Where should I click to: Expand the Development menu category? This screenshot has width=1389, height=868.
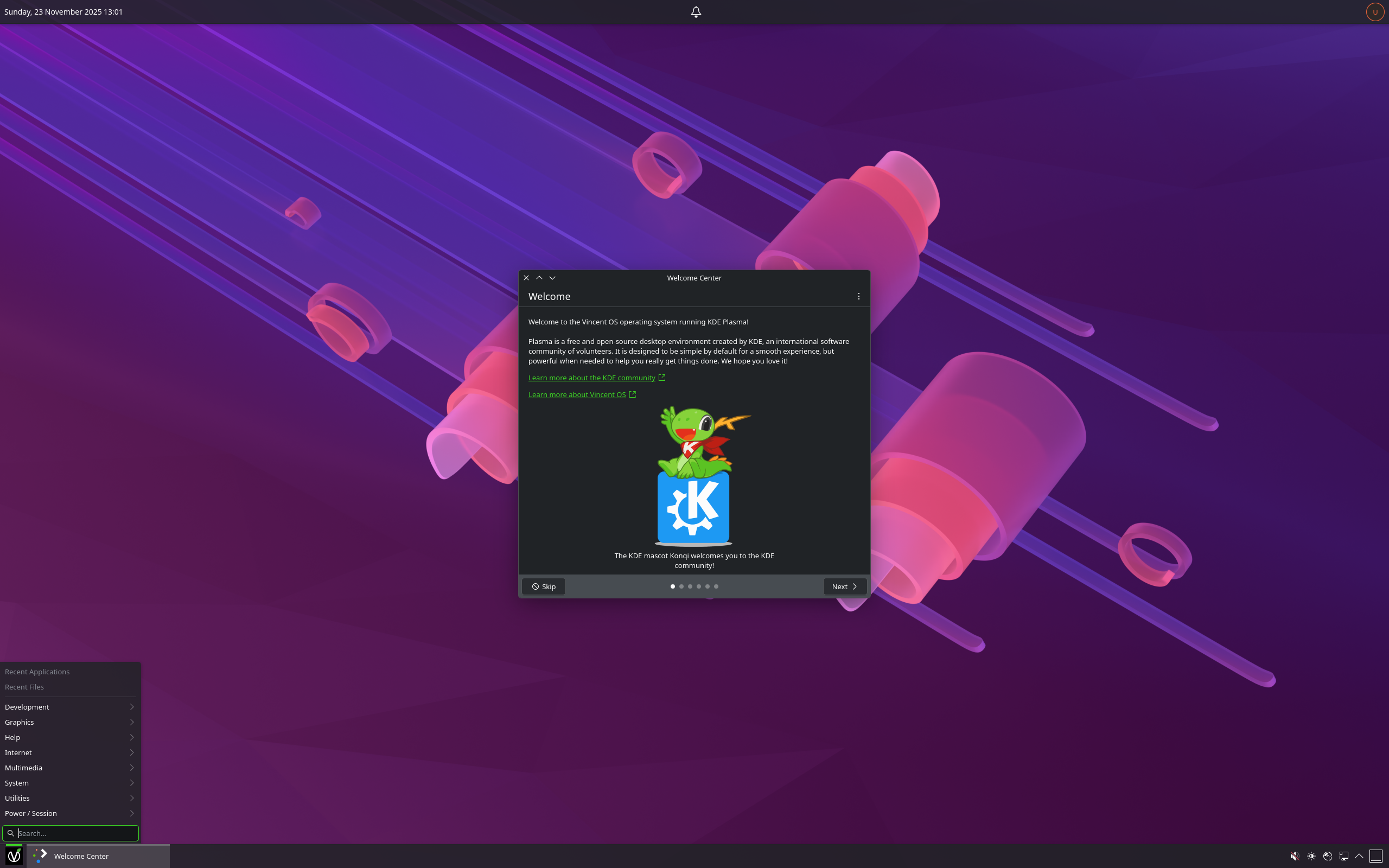click(x=70, y=707)
